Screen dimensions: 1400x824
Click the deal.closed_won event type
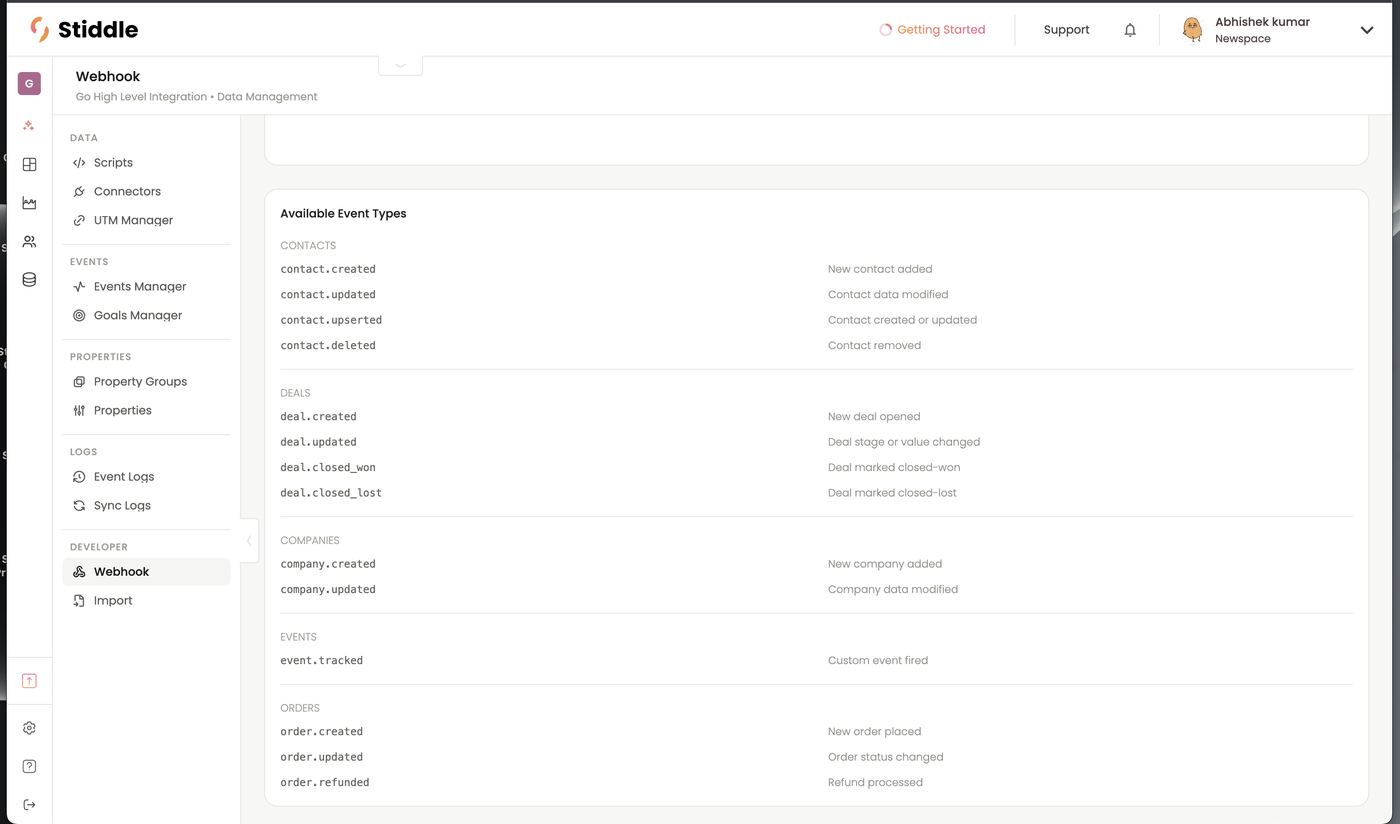pyautogui.click(x=328, y=468)
